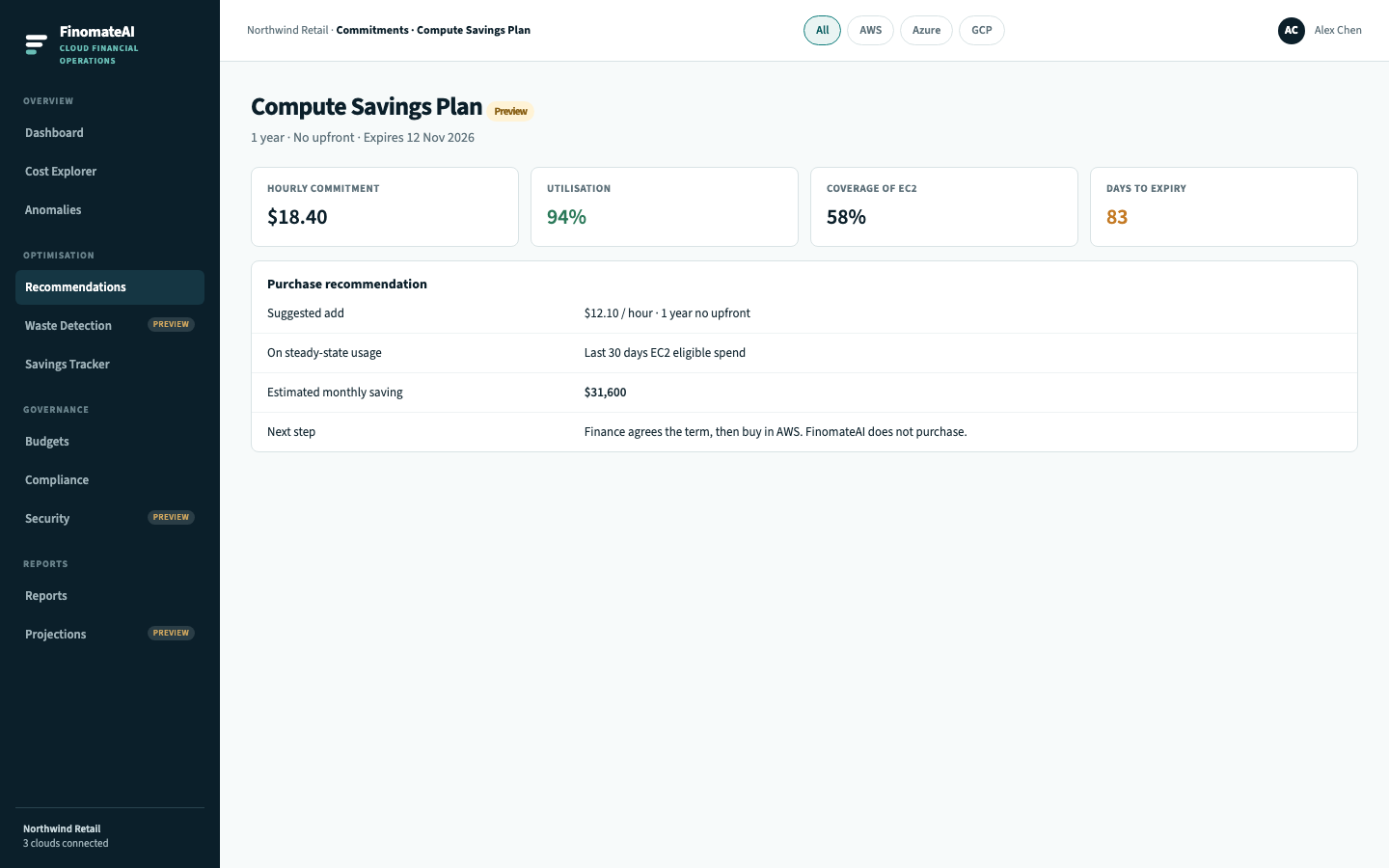This screenshot has width=1389, height=868.
Task: Filter by AWS cloud
Action: [870, 31]
